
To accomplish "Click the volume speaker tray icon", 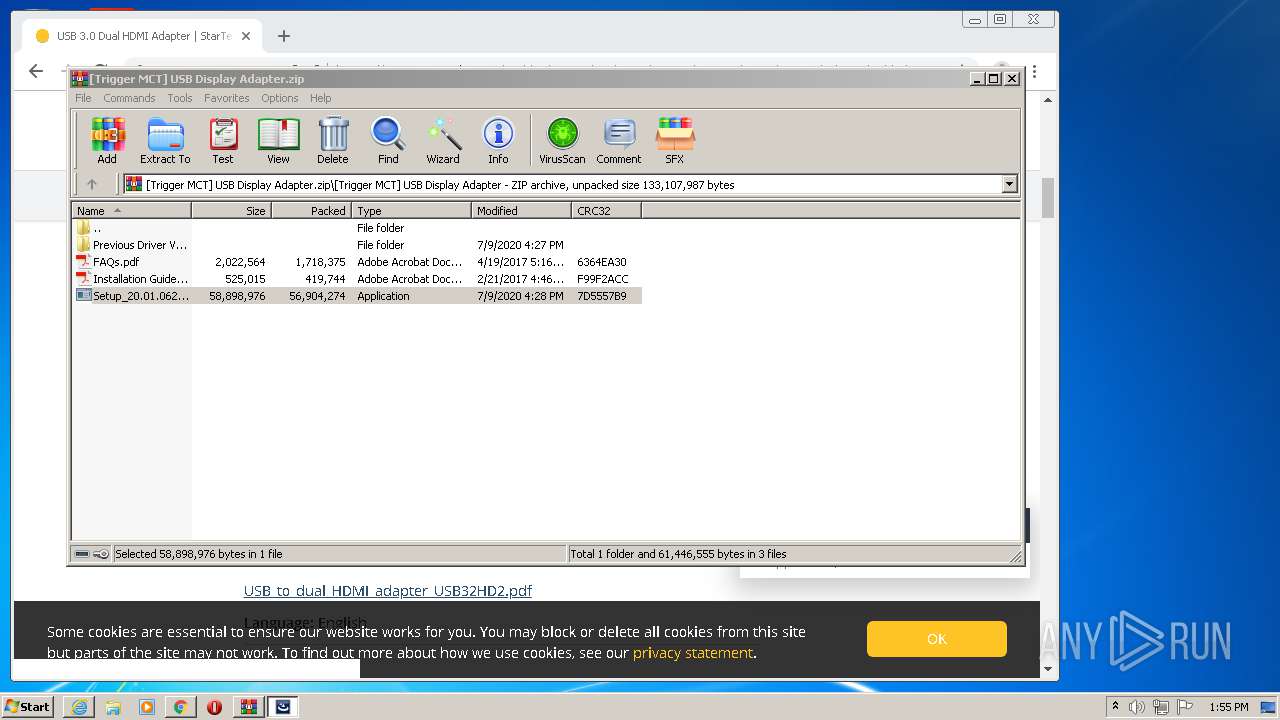I will click(1137, 707).
